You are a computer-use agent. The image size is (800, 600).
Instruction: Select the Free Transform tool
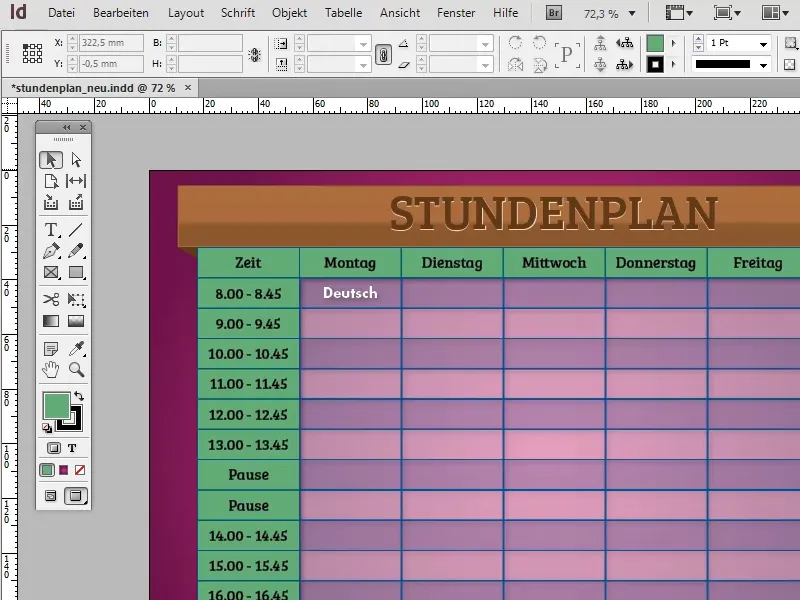[76, 299]
